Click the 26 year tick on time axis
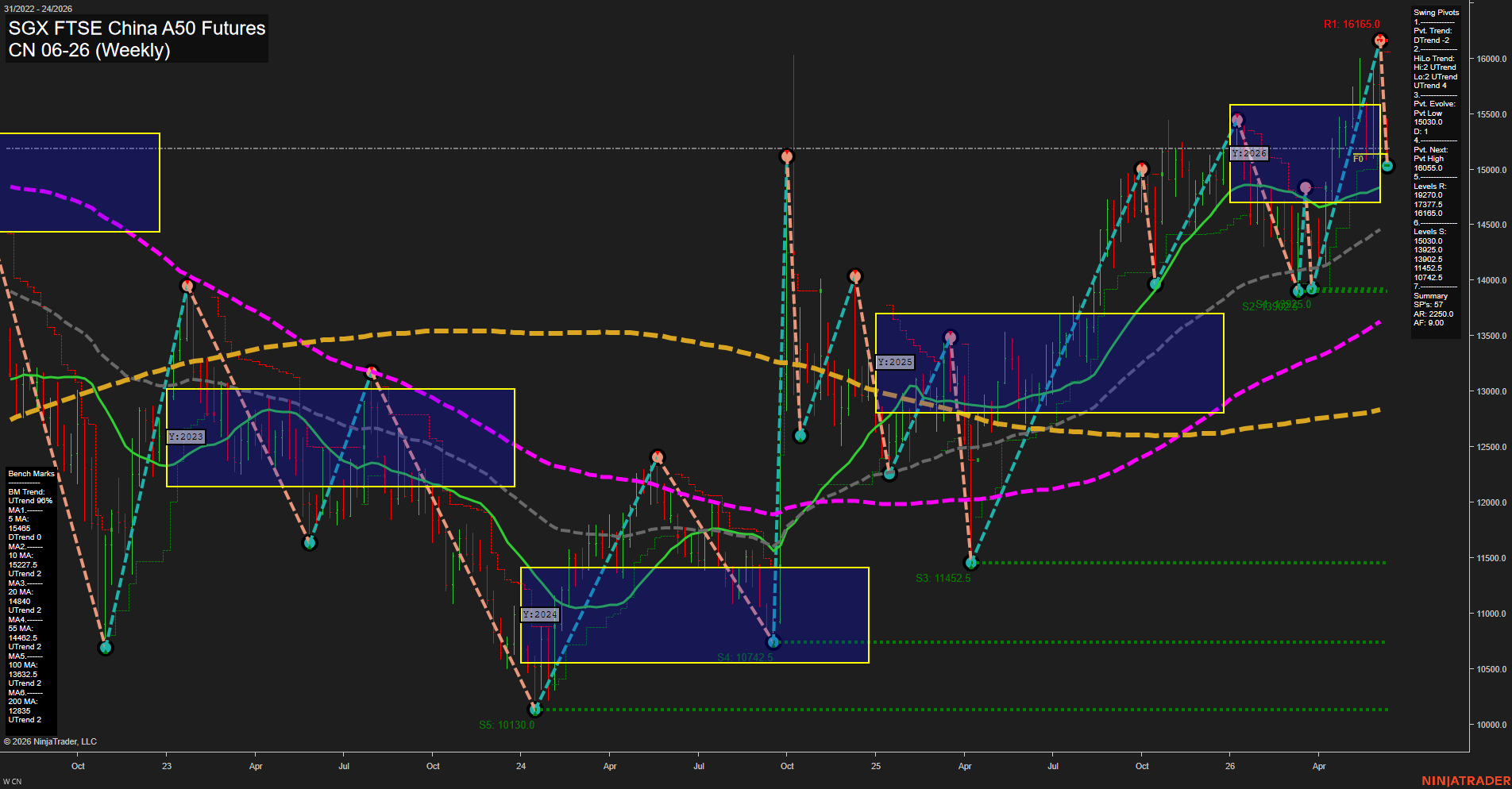1512x789 pixels. pos(1230,766)
